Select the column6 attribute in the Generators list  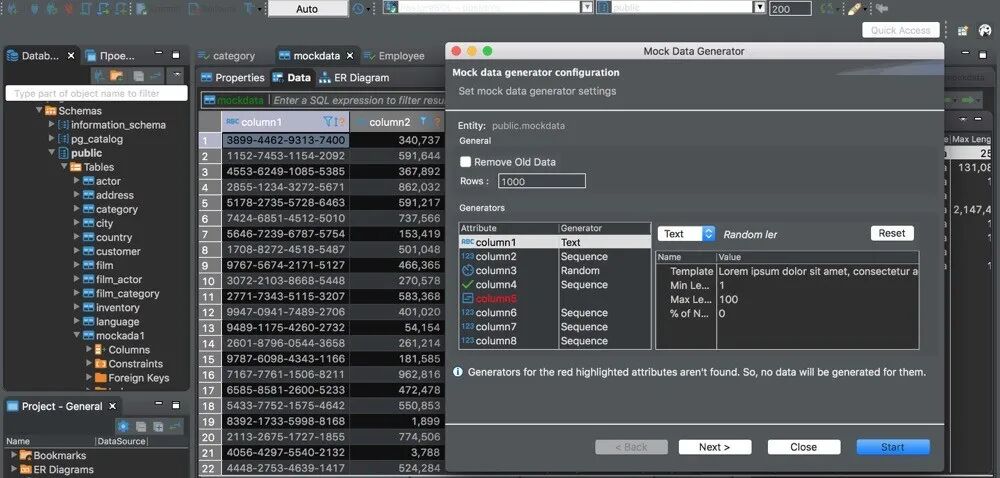554,312
